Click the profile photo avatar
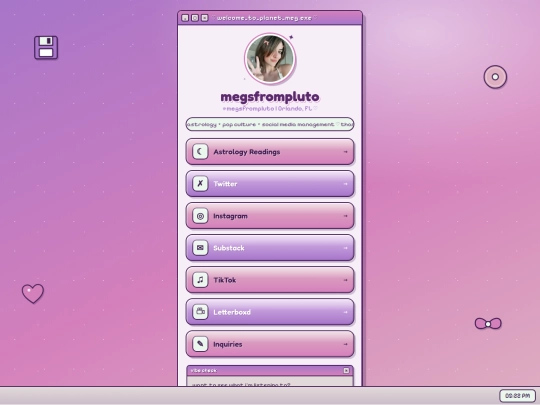 point(270,59)
